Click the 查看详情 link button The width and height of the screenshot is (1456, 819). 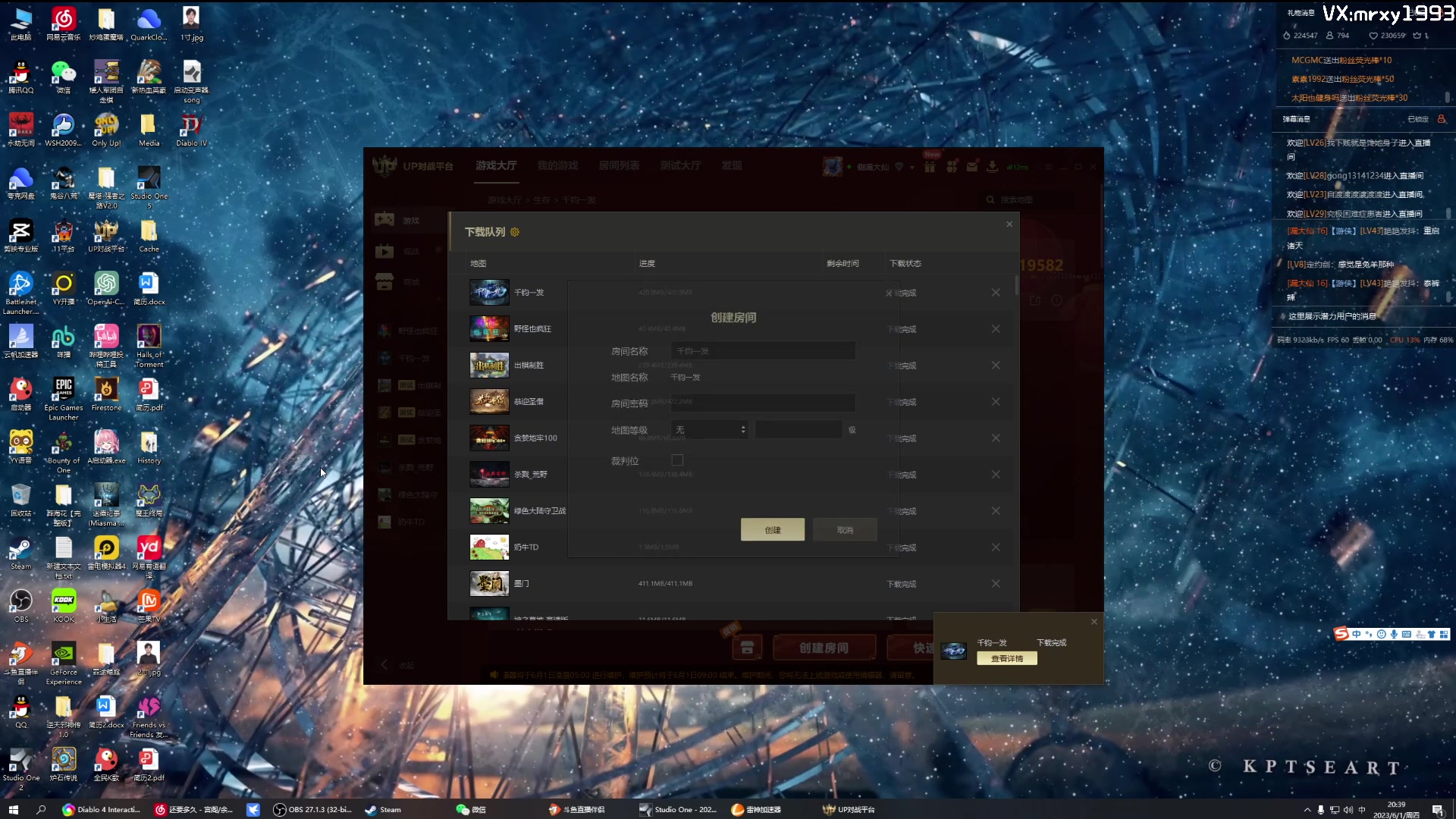(1005, 658)
